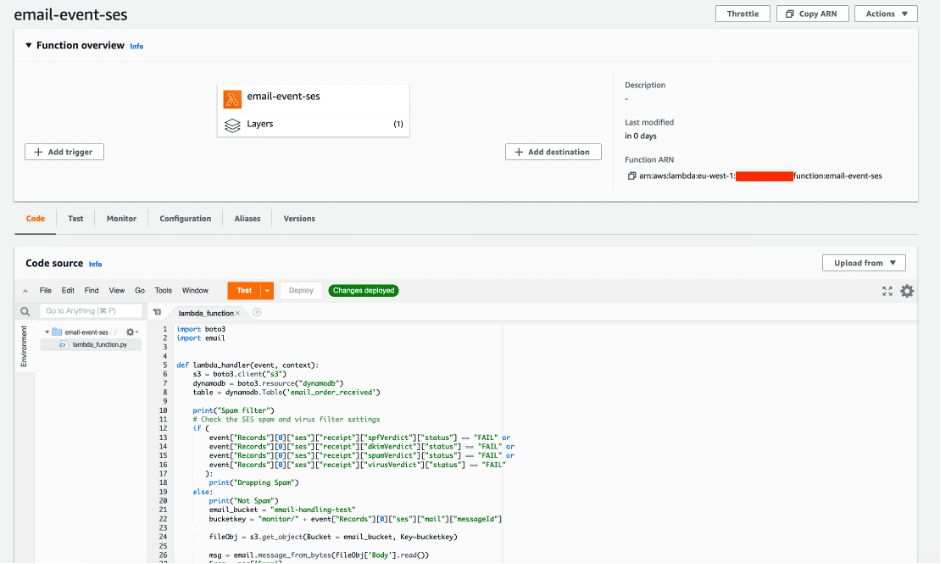
Task: Open the Tools menu in the editor
Action: coord(163,290)
